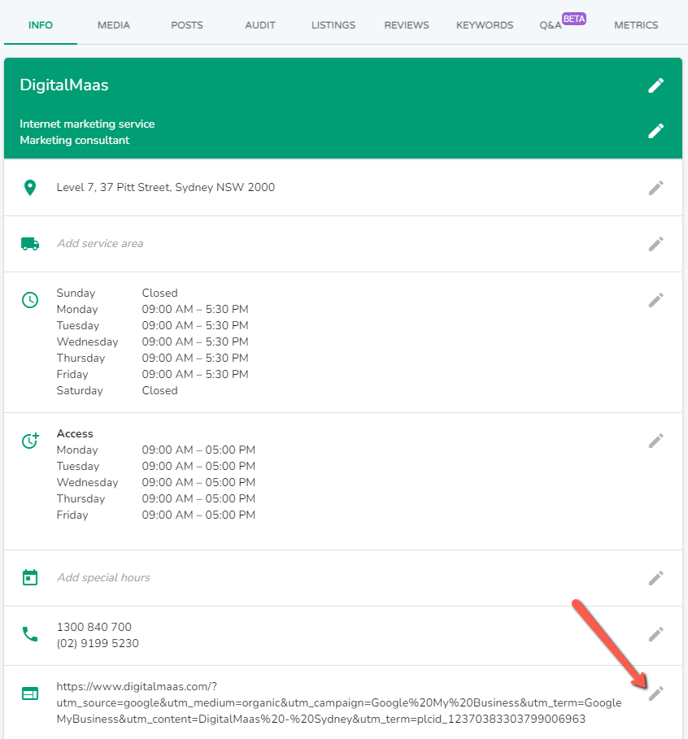Click Sunday Closed hours row

pyautogui.click(x=117, y=293)
